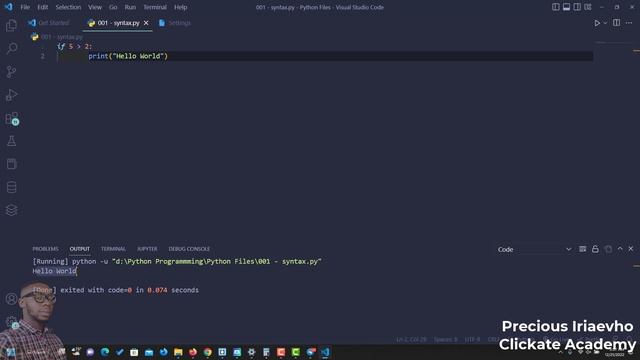Clear the output panel
Screen dimensions: 640x360
coord(582,249)
